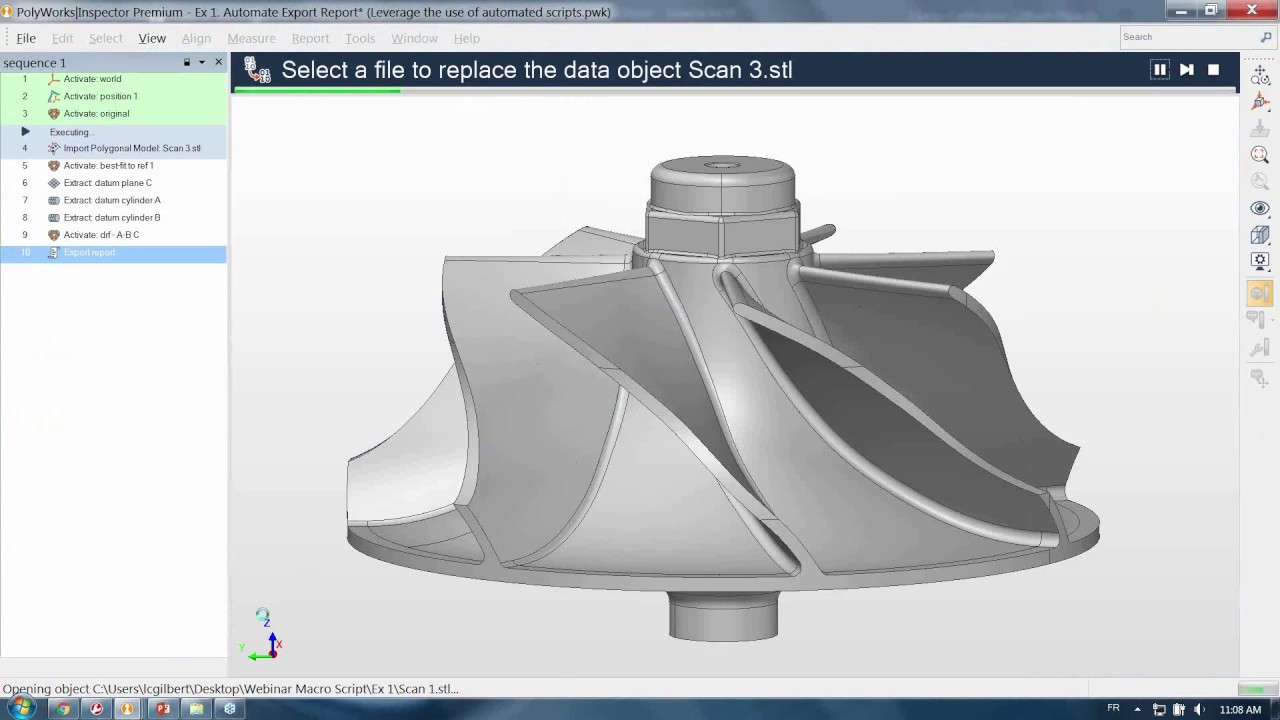
Task: Open PowerPoint from the taskbar
Action: point(163,709)
